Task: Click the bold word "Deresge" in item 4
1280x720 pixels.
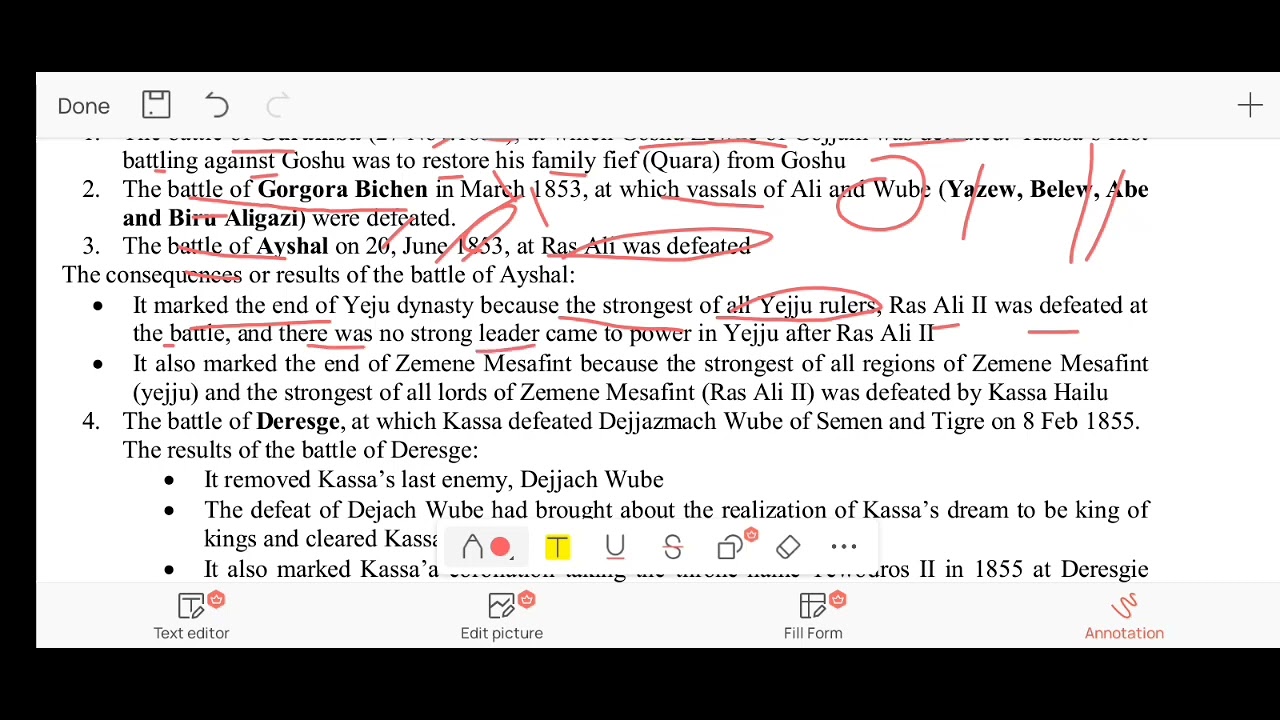Action: (298, 421)
